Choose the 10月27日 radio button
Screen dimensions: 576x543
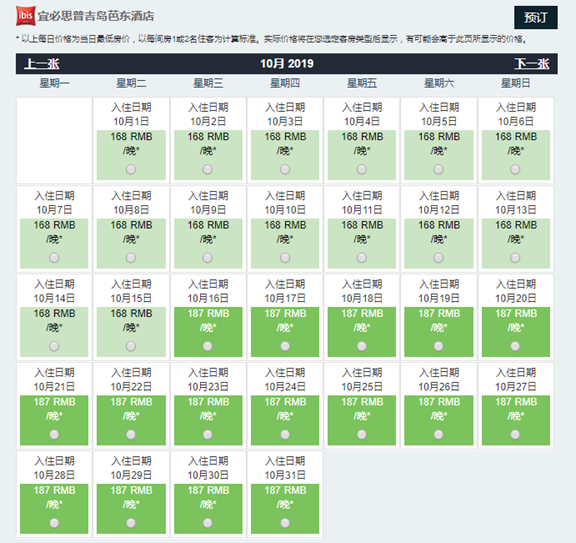click(x=515, y=435)
